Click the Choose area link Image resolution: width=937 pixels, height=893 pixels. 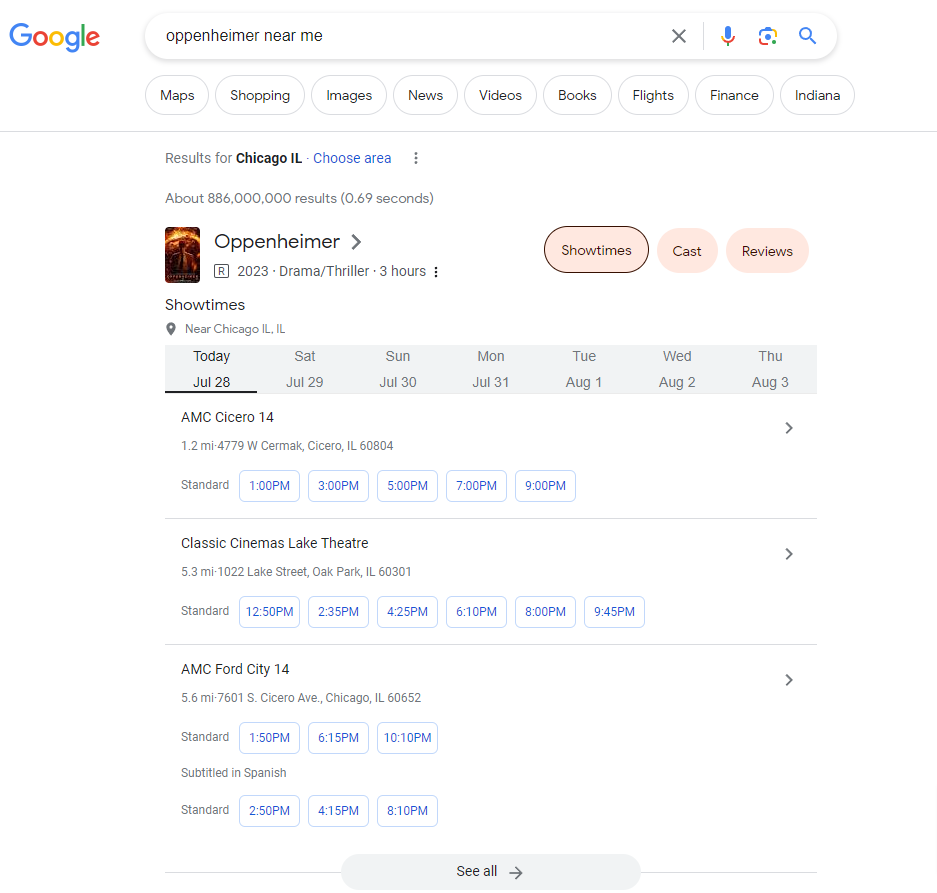pos(352,158)
